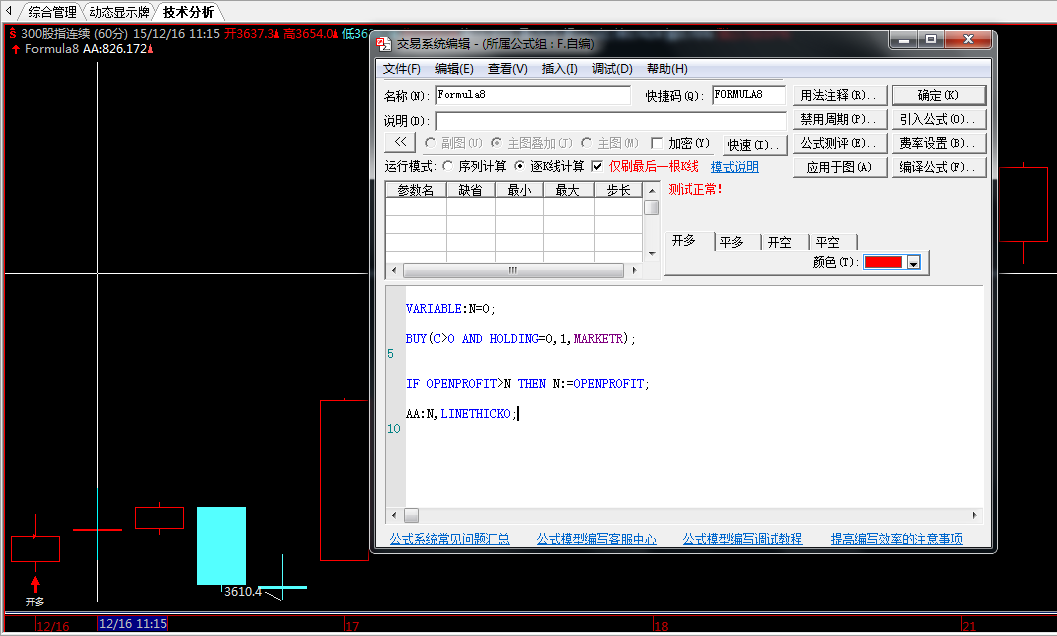Viewport: 1057px width, 636px height.
Task: Click into the 说明 description field
Action: click(610, 120)
